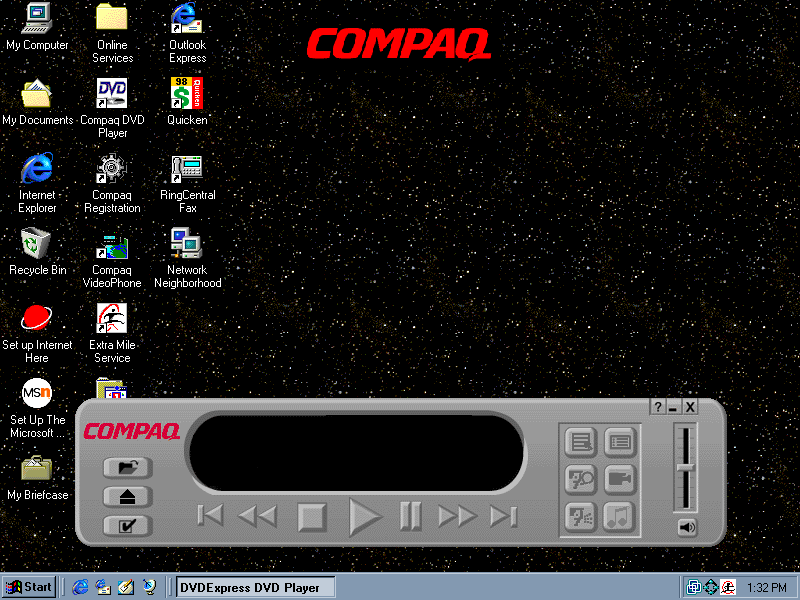Select the Extra Mile Service shortcut
800x600 pixels.
coord(112,333)
